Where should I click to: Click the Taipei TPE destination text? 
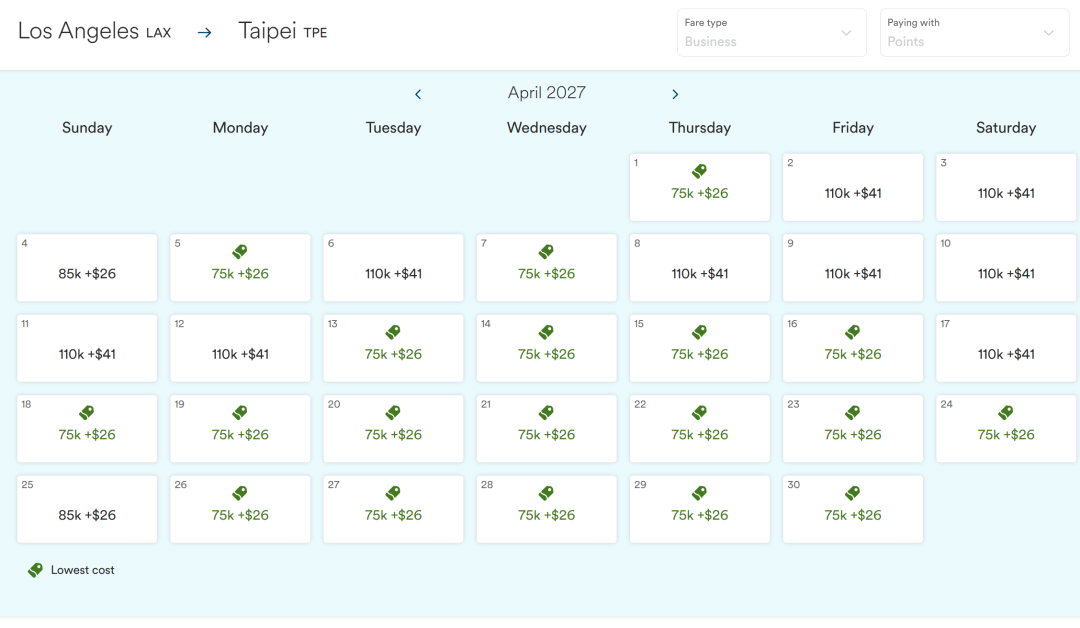pos(282,31)
